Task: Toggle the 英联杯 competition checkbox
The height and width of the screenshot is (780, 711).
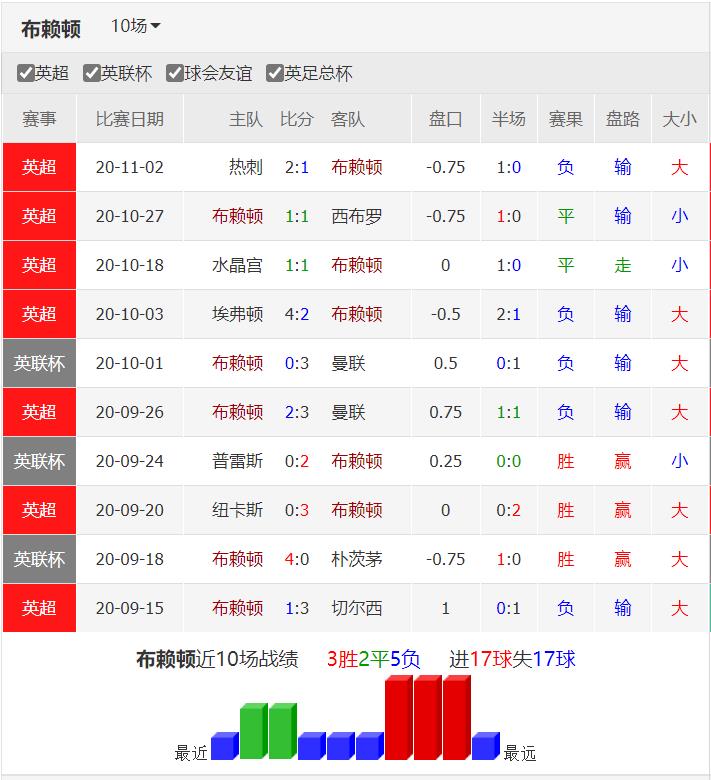Action: 92,73
